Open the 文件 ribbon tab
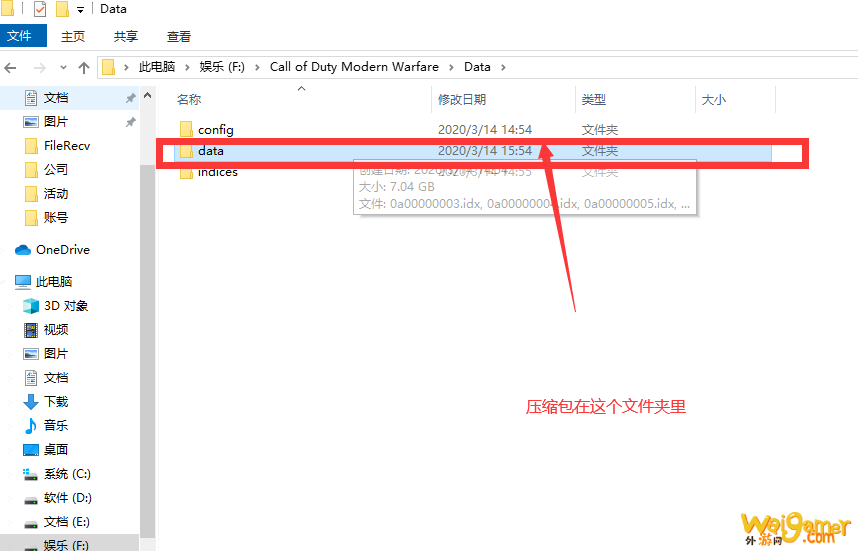The height and width of the screenshot is (551, 858). 23,36
